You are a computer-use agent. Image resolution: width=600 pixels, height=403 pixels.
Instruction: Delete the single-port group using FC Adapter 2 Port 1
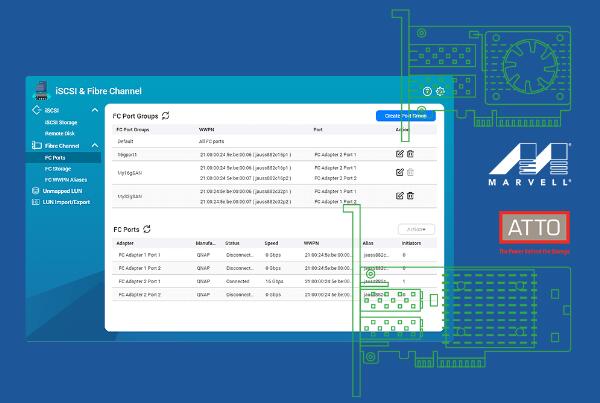tap(410, 154)
